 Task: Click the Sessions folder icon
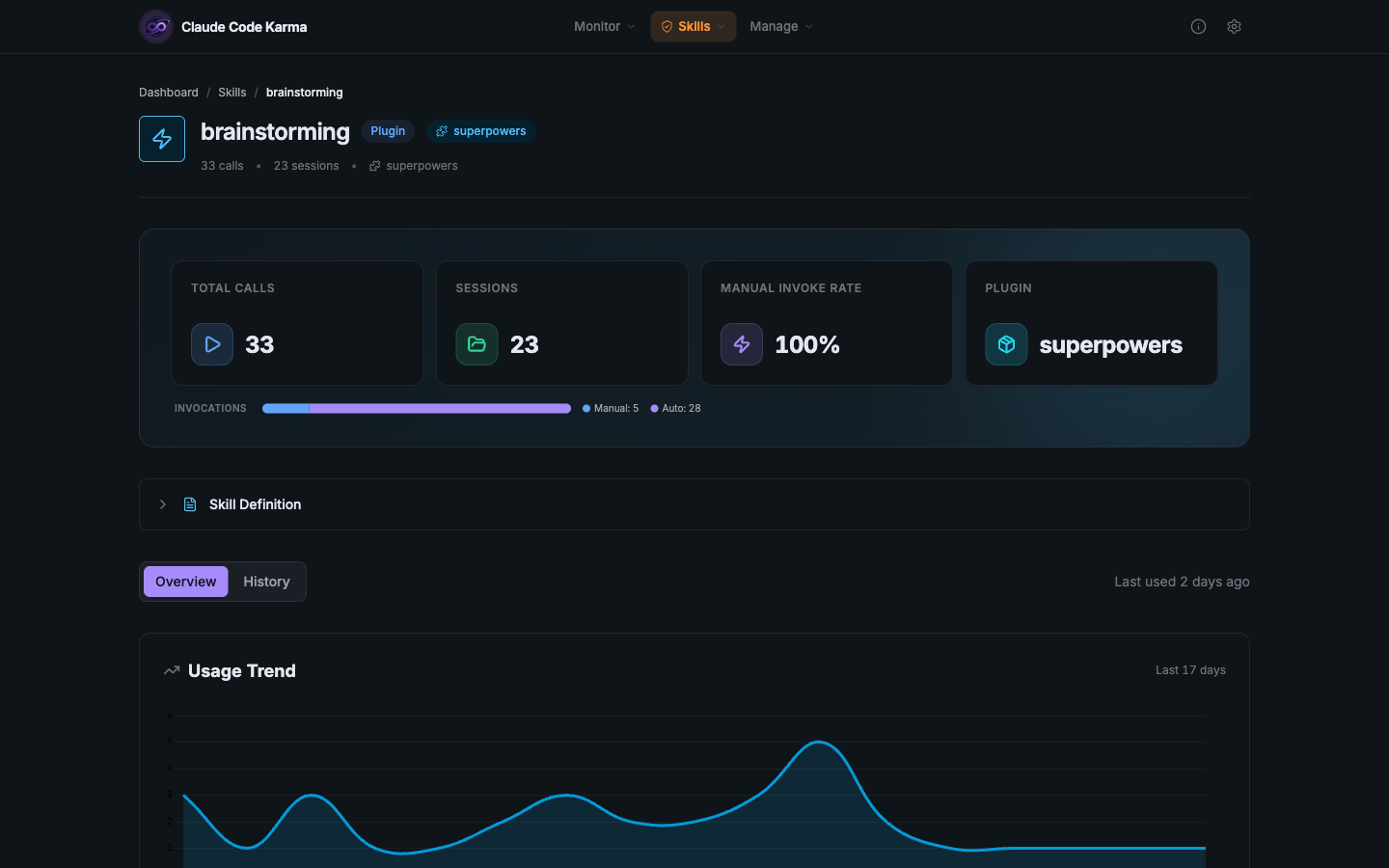477,344
